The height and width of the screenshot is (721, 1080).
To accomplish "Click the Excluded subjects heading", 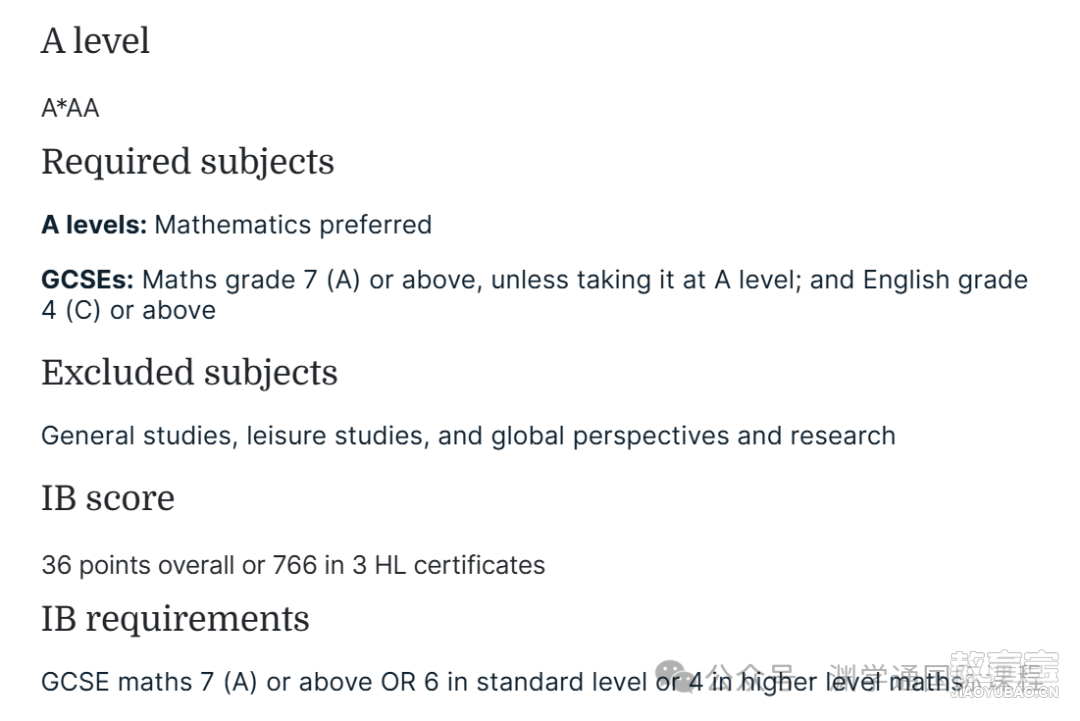I will point(189,373).
